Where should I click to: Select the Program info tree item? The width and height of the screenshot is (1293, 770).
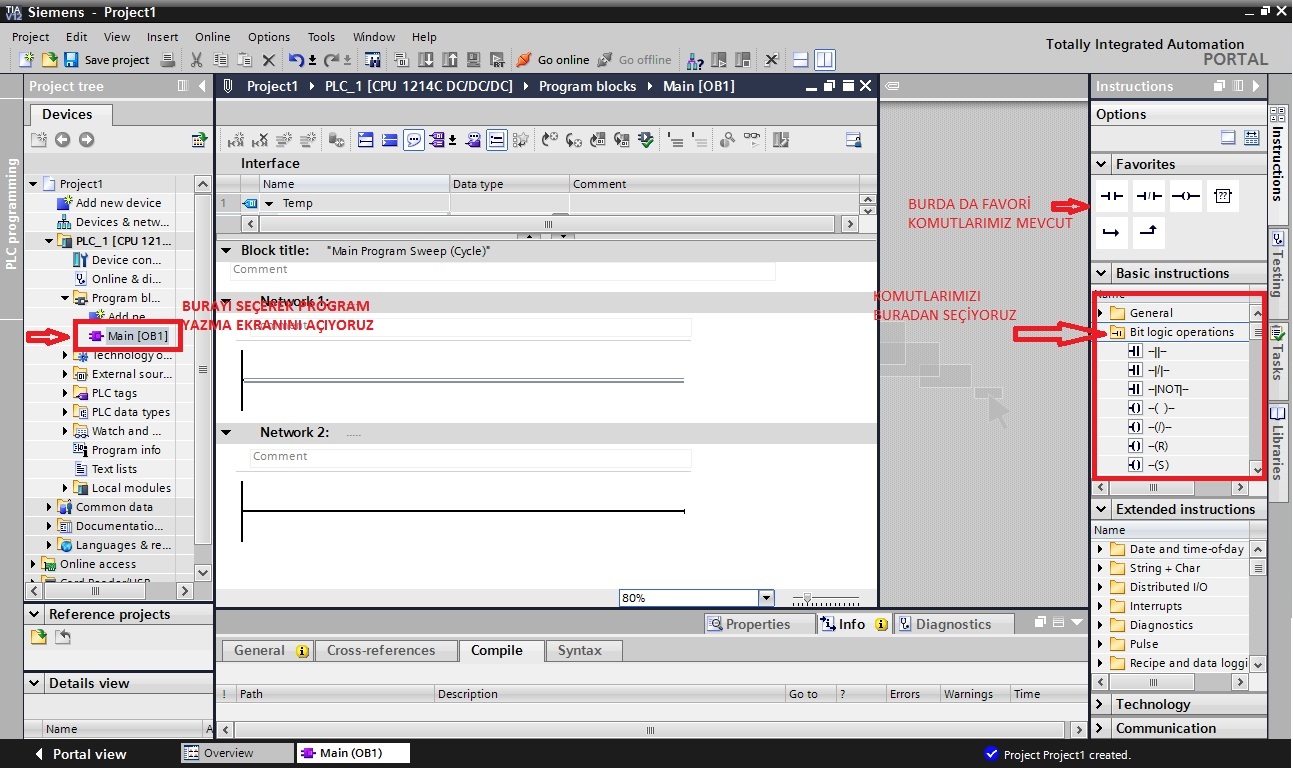126,450
